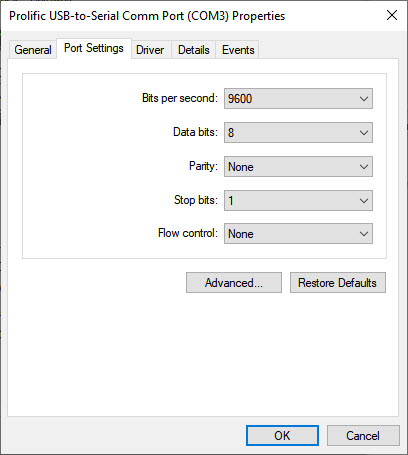Screen dimensions: 408x455
Task: Switch to the Details tab
Action: 194,50
